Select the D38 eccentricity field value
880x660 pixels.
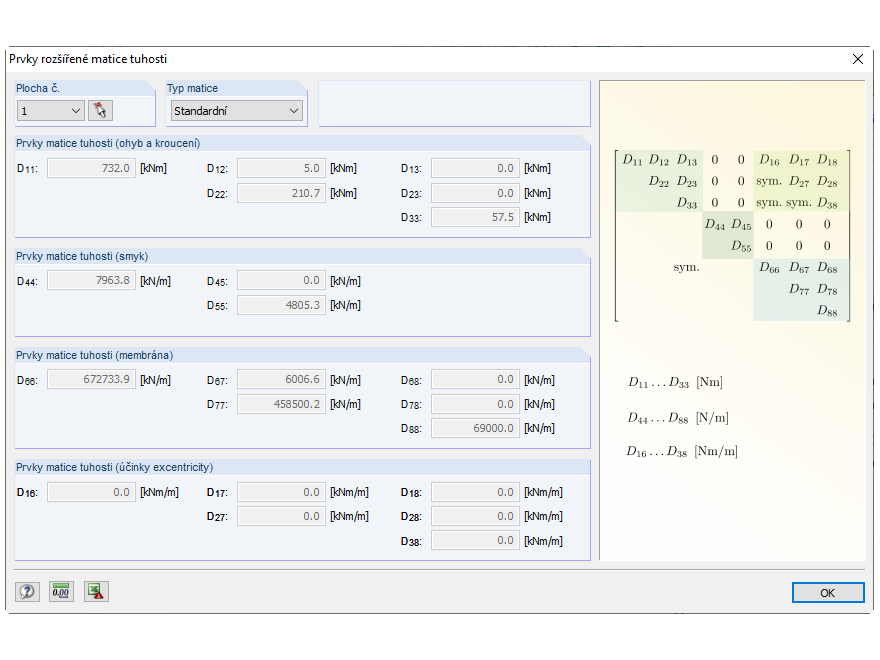coord(475,540)
